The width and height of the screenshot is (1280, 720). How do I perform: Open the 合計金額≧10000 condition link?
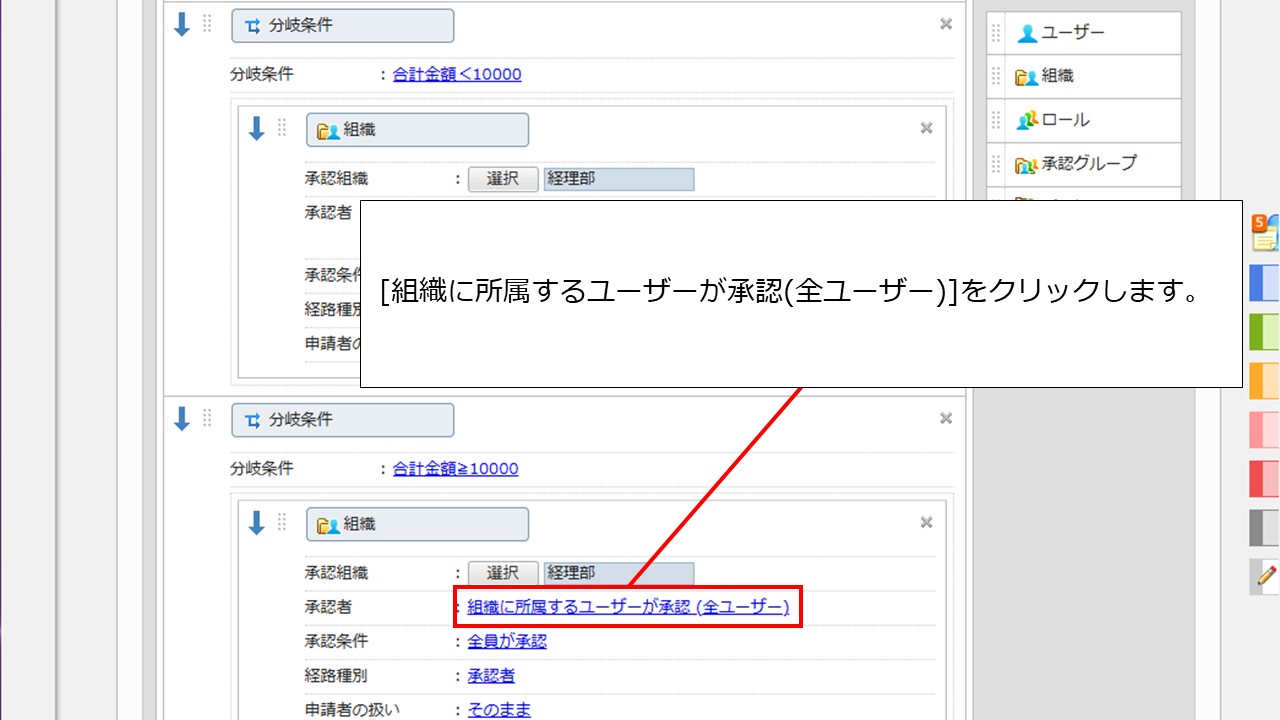pyautogui.click(x=456, y=469)
